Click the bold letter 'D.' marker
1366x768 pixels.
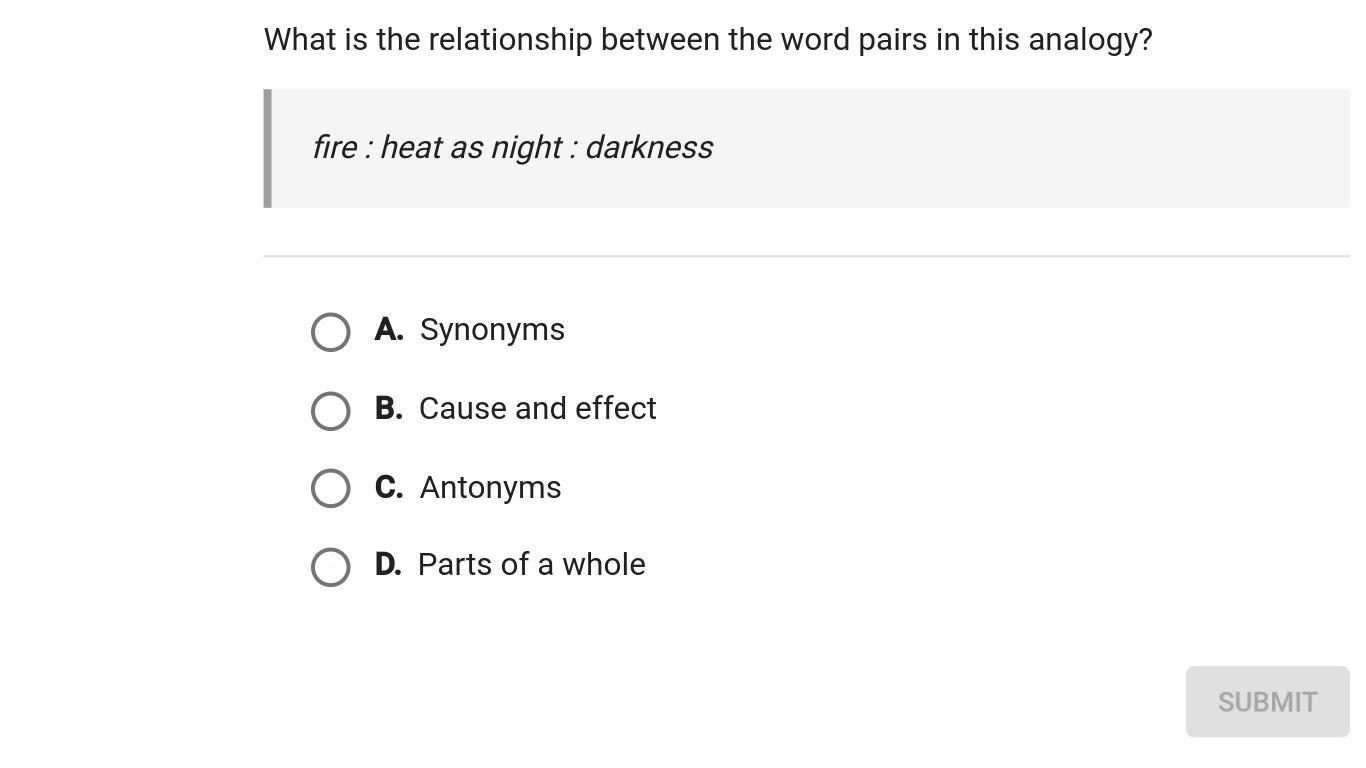[x=388, y=565]
